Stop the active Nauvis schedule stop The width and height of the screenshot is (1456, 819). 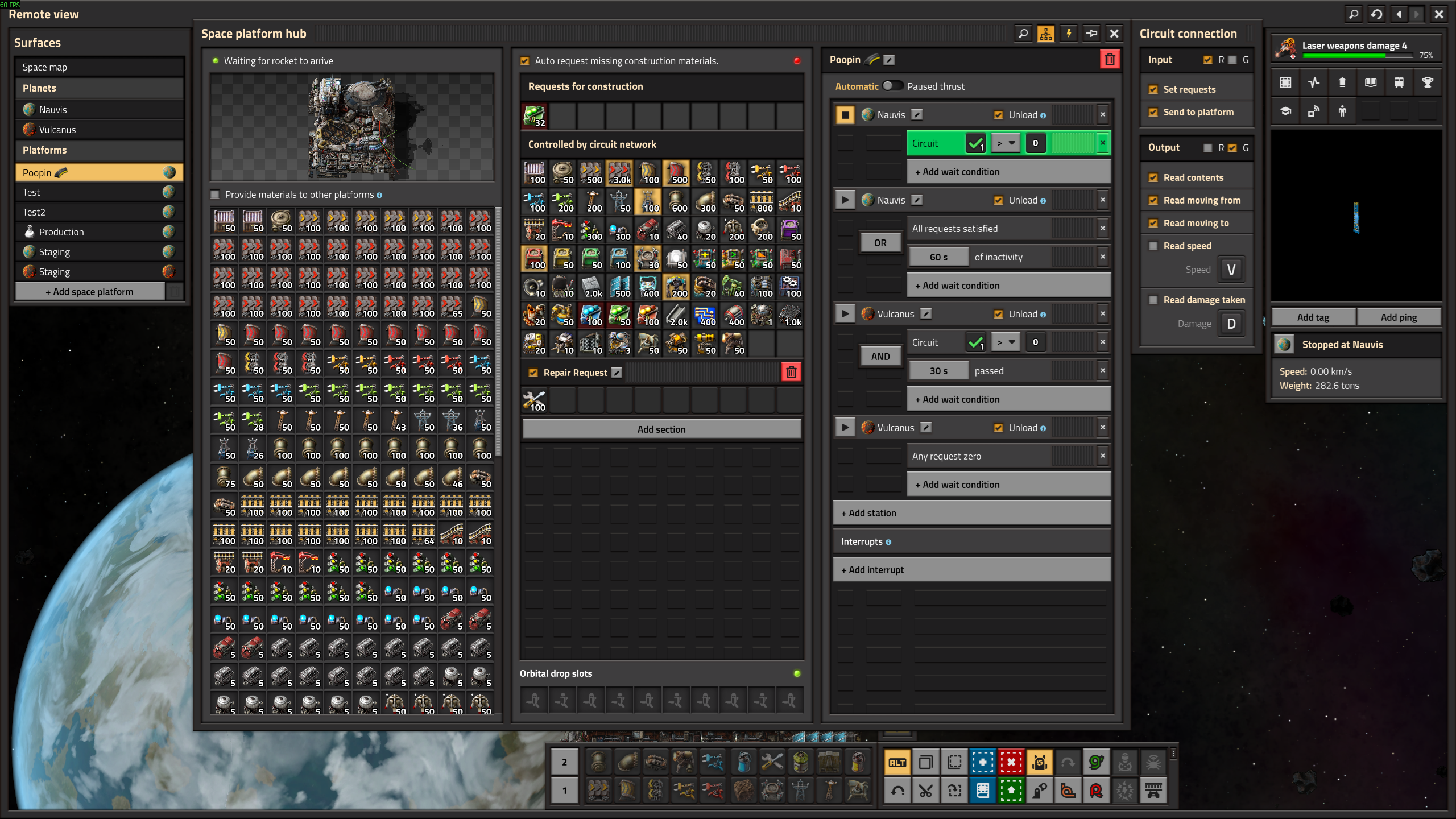click(845, 115)
